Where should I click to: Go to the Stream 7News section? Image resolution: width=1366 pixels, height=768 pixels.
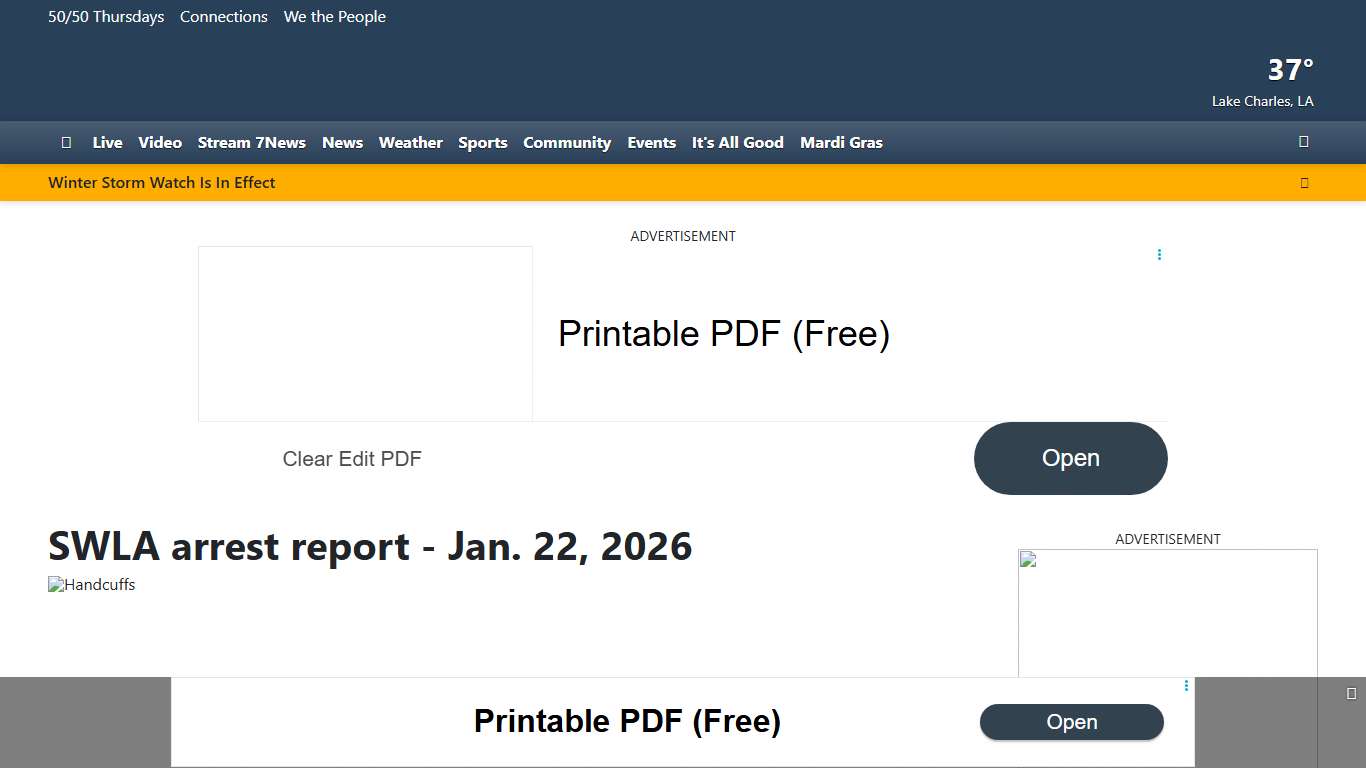(251, 143)
